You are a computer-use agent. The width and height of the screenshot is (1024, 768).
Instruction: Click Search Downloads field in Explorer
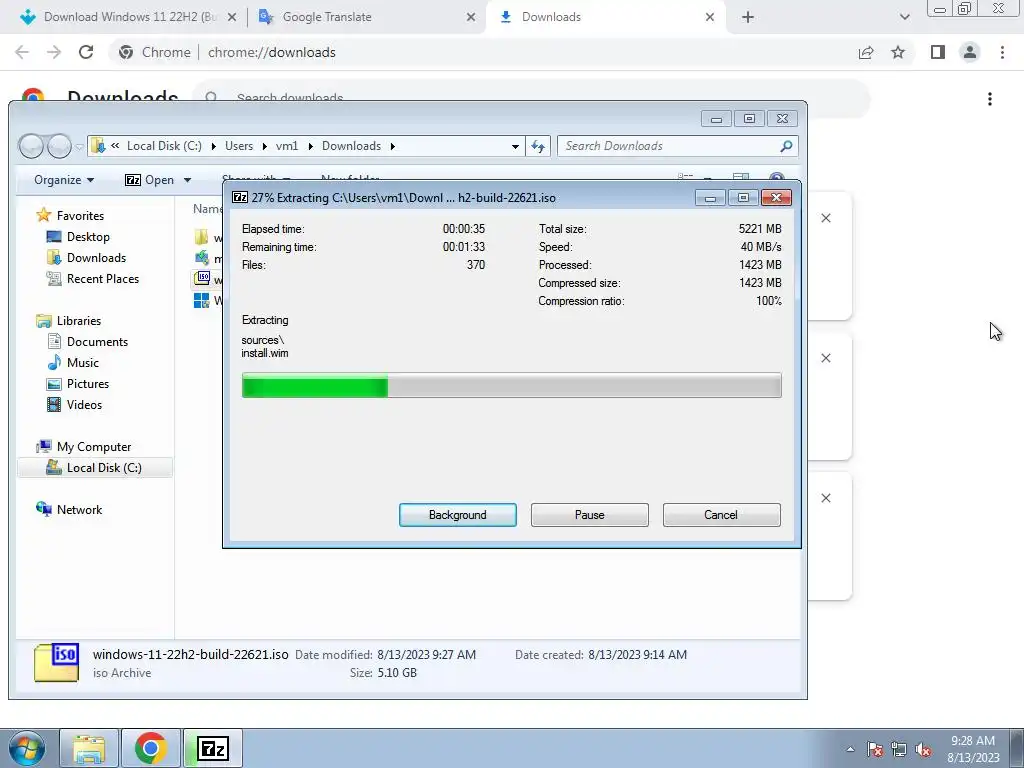669,146
